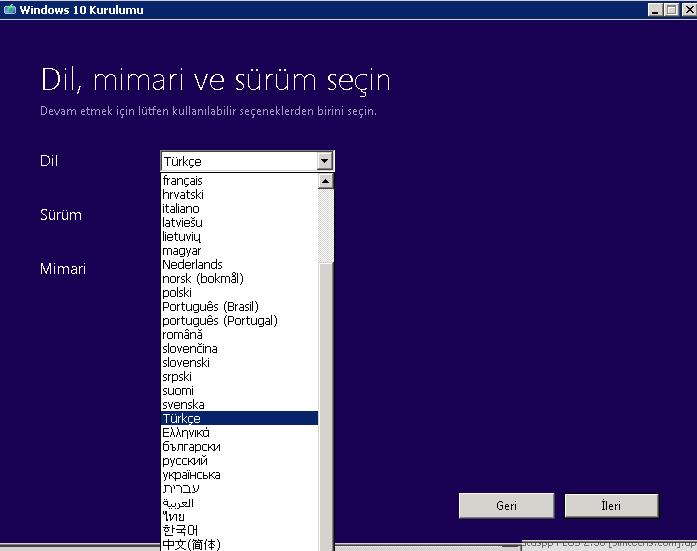Image resolution: width=697 pixels, height=551 pixels.
Task: Select Nederlands from the dropdown list
Action: [x=192, y=264]
